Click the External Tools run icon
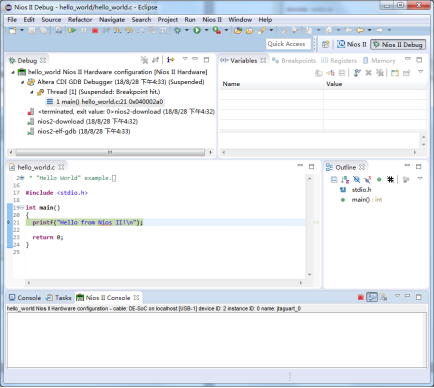The image size is (434, 388). click(217, 30)
